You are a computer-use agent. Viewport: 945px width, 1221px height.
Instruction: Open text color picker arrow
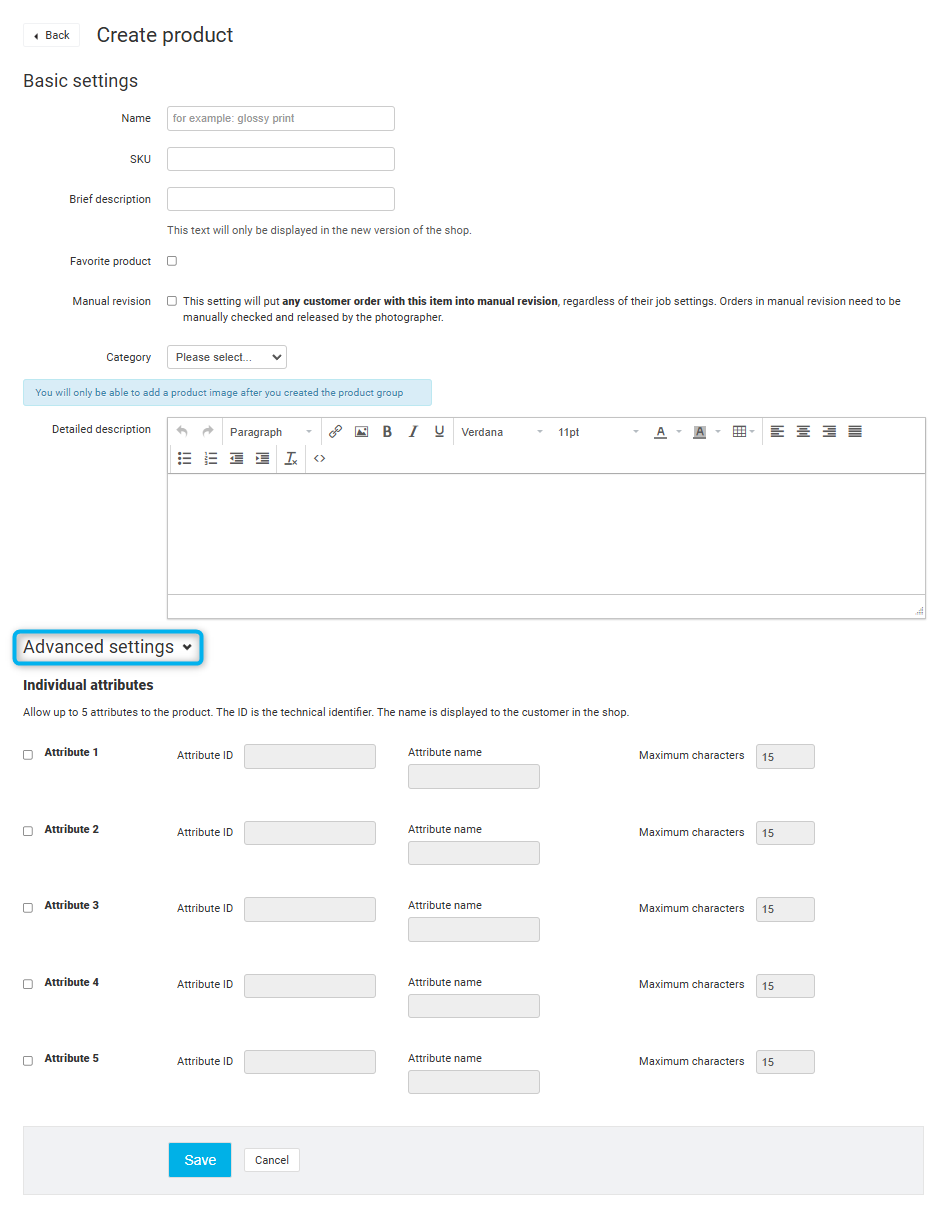pyautogui.click(x=679, y=432)
